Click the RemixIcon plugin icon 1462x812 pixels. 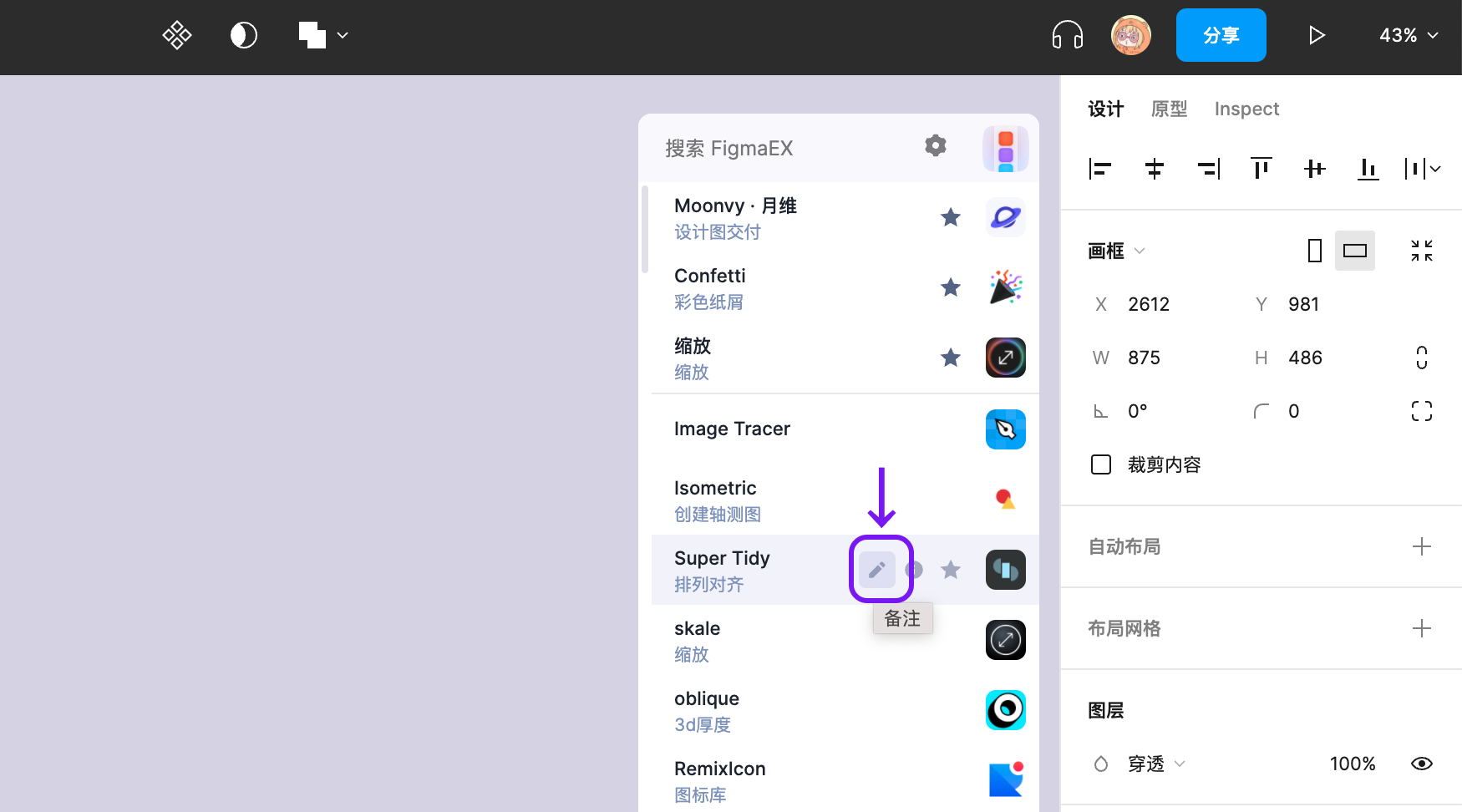click(x=1006, y=780)
